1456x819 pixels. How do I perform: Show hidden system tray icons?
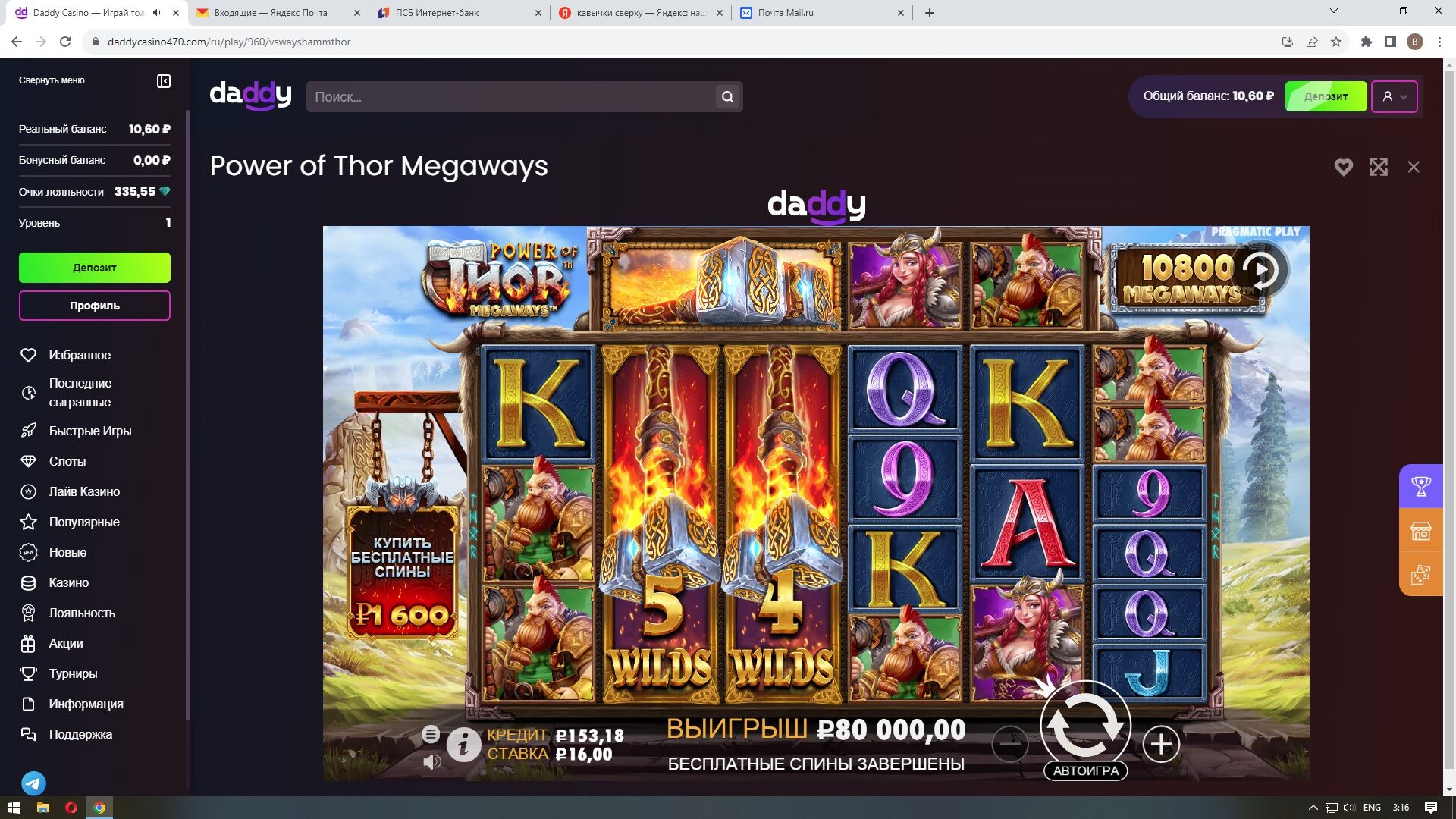click(1312, 808)
